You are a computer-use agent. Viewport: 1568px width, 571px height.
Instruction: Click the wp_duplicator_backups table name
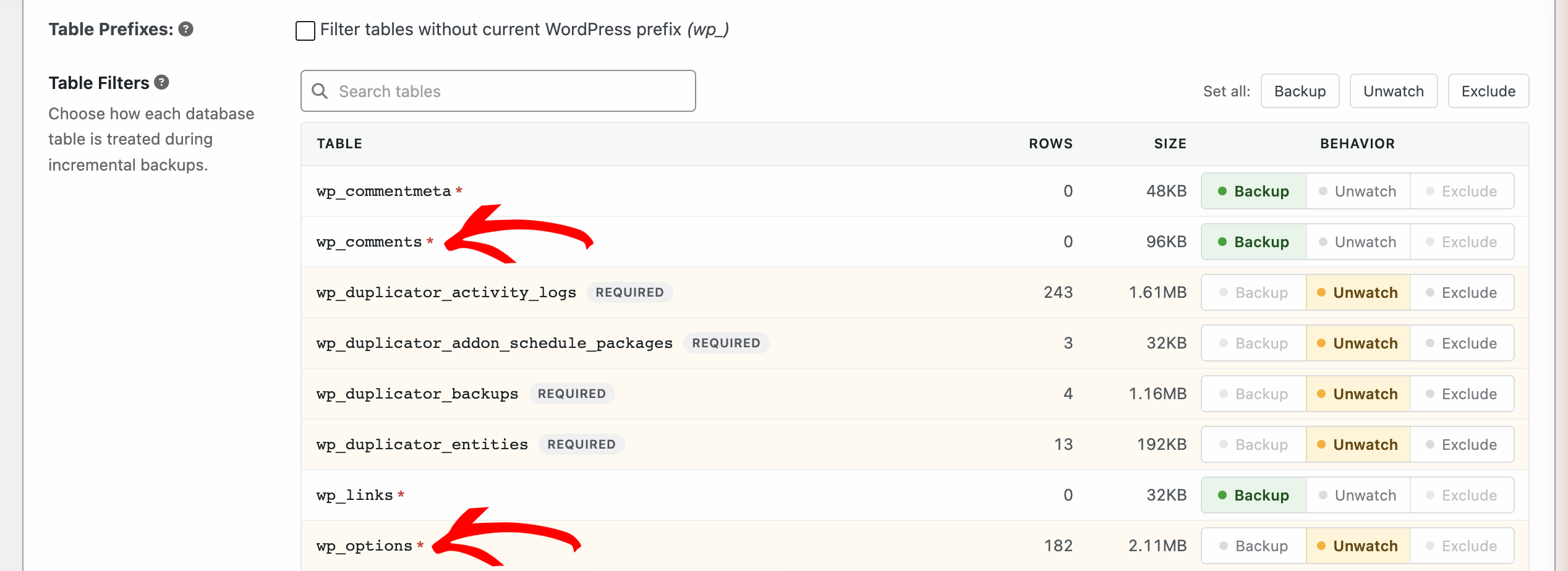pos(417,394)
